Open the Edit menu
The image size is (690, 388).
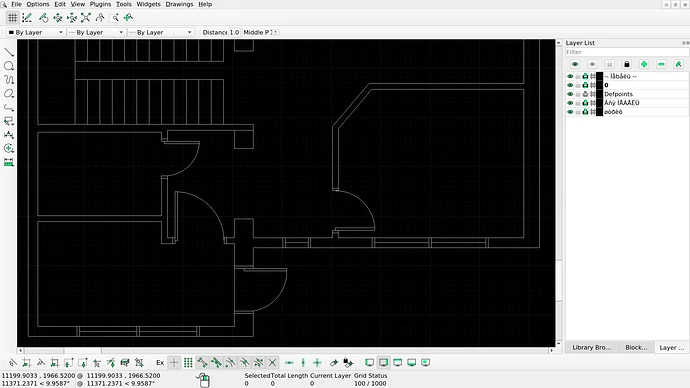pyautogui.click(x=60, y=4)
